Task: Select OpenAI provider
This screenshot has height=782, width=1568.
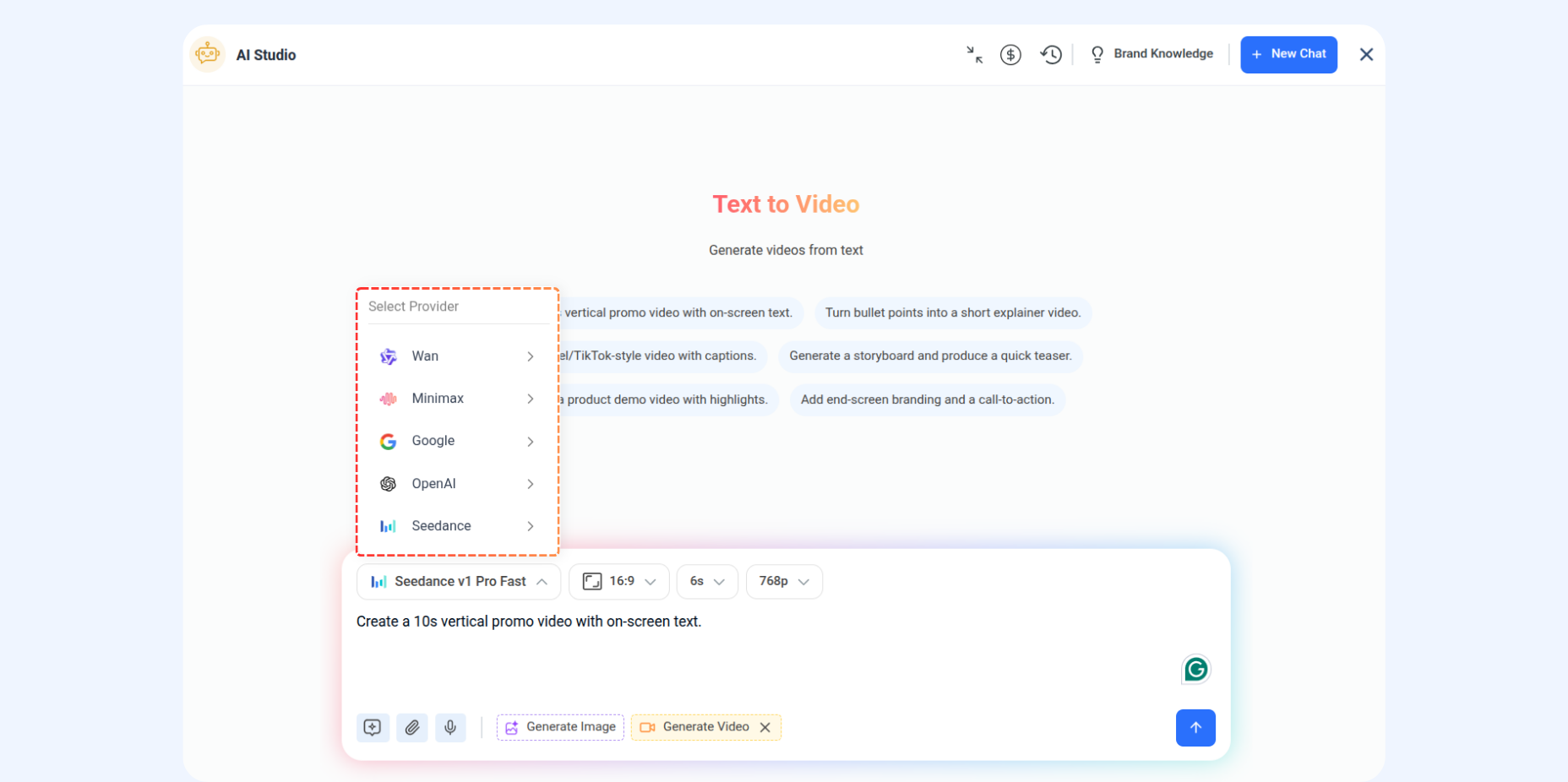Action: point(457,484)
